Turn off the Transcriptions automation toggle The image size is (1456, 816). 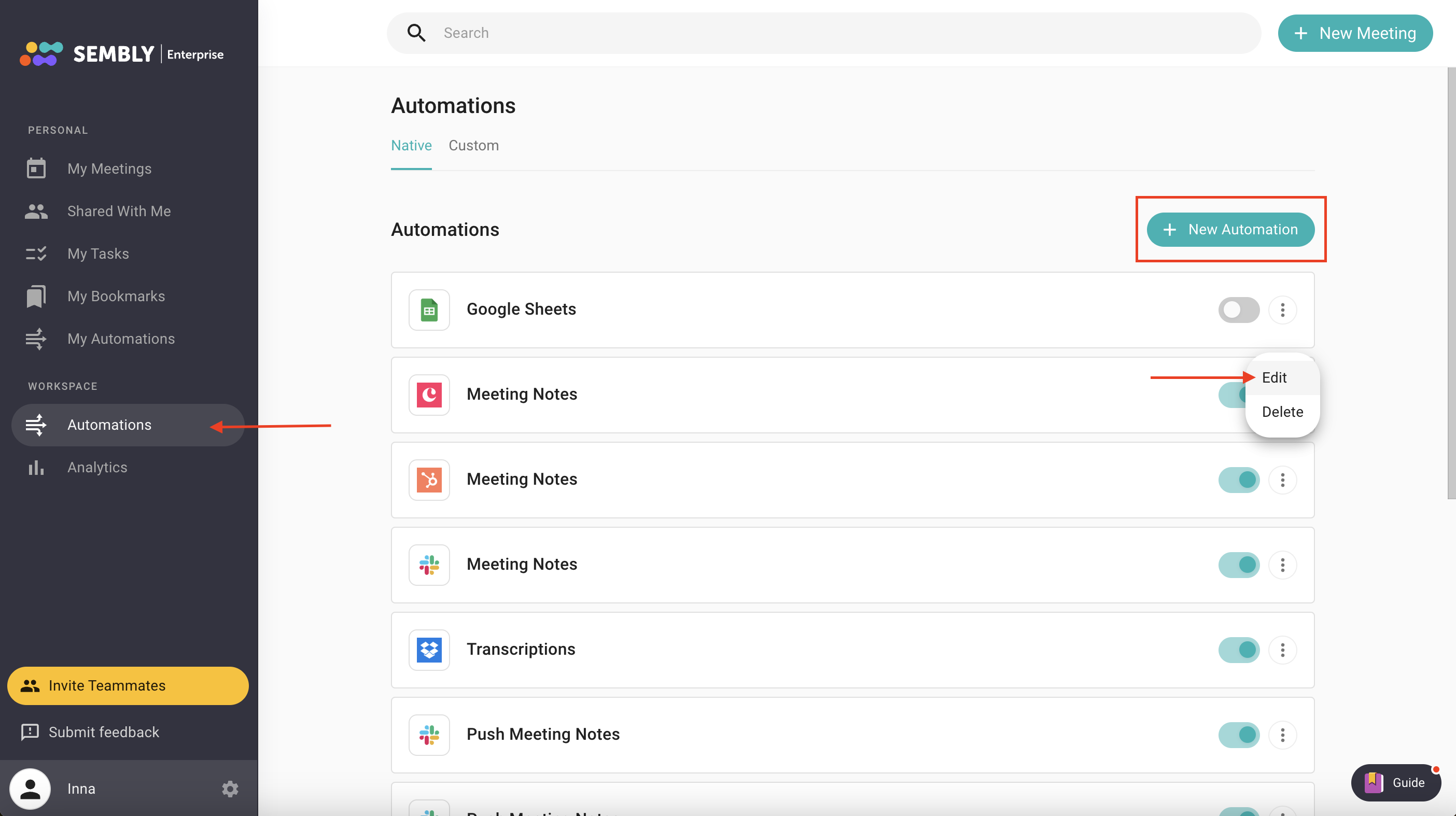(1238, 649)
